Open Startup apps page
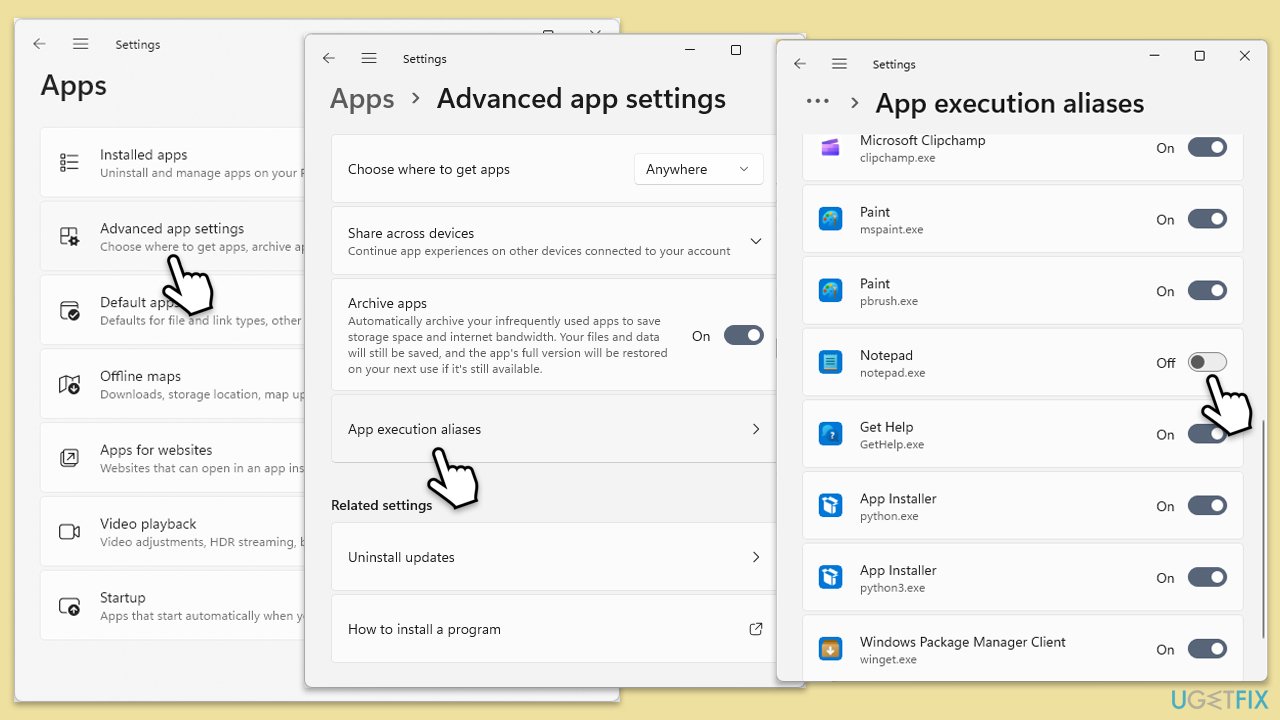Image resolution: width=1280 pixels, height=720 pixels. pos(172,606)
